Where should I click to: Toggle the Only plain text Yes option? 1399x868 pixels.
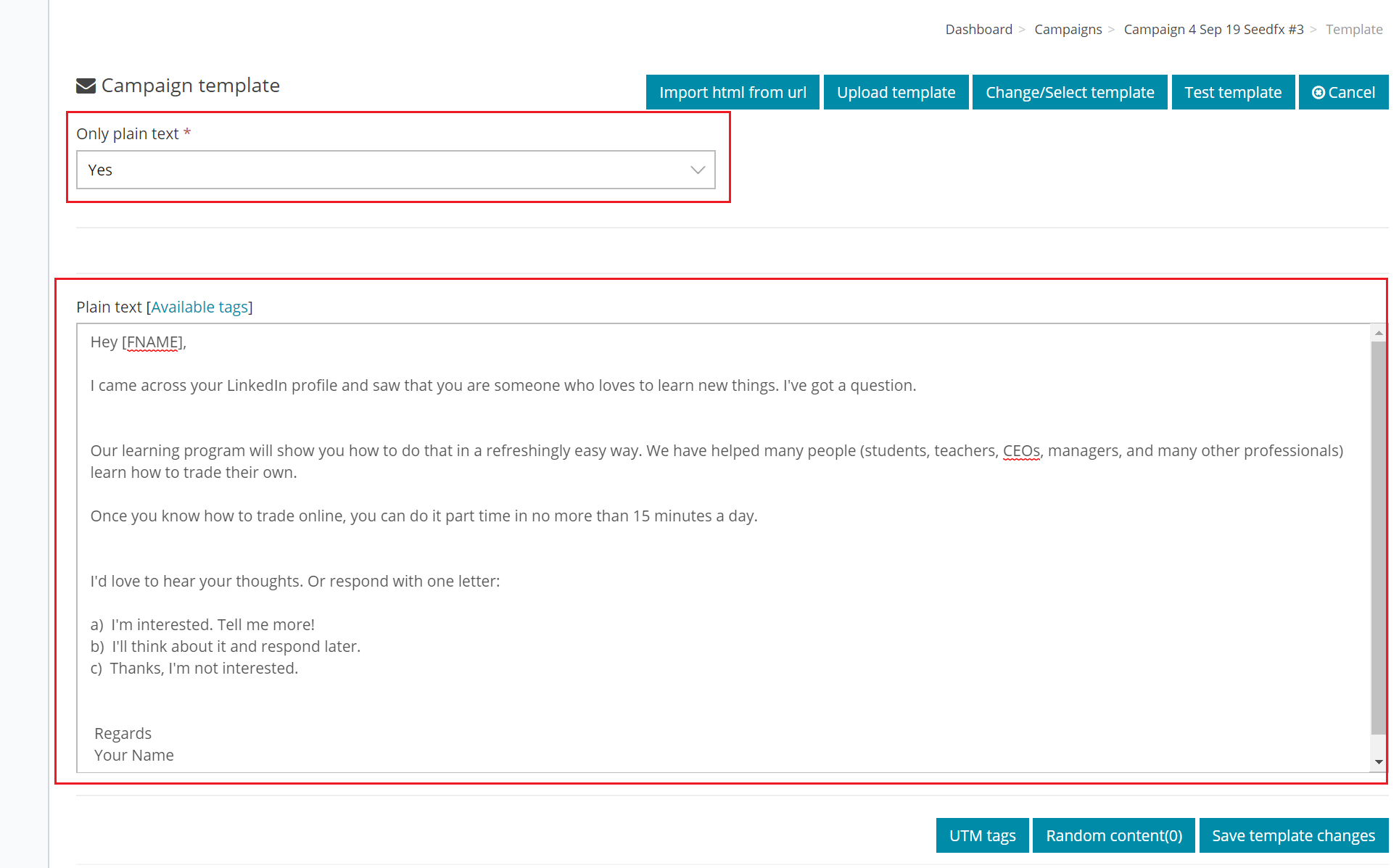click(396, 169)
